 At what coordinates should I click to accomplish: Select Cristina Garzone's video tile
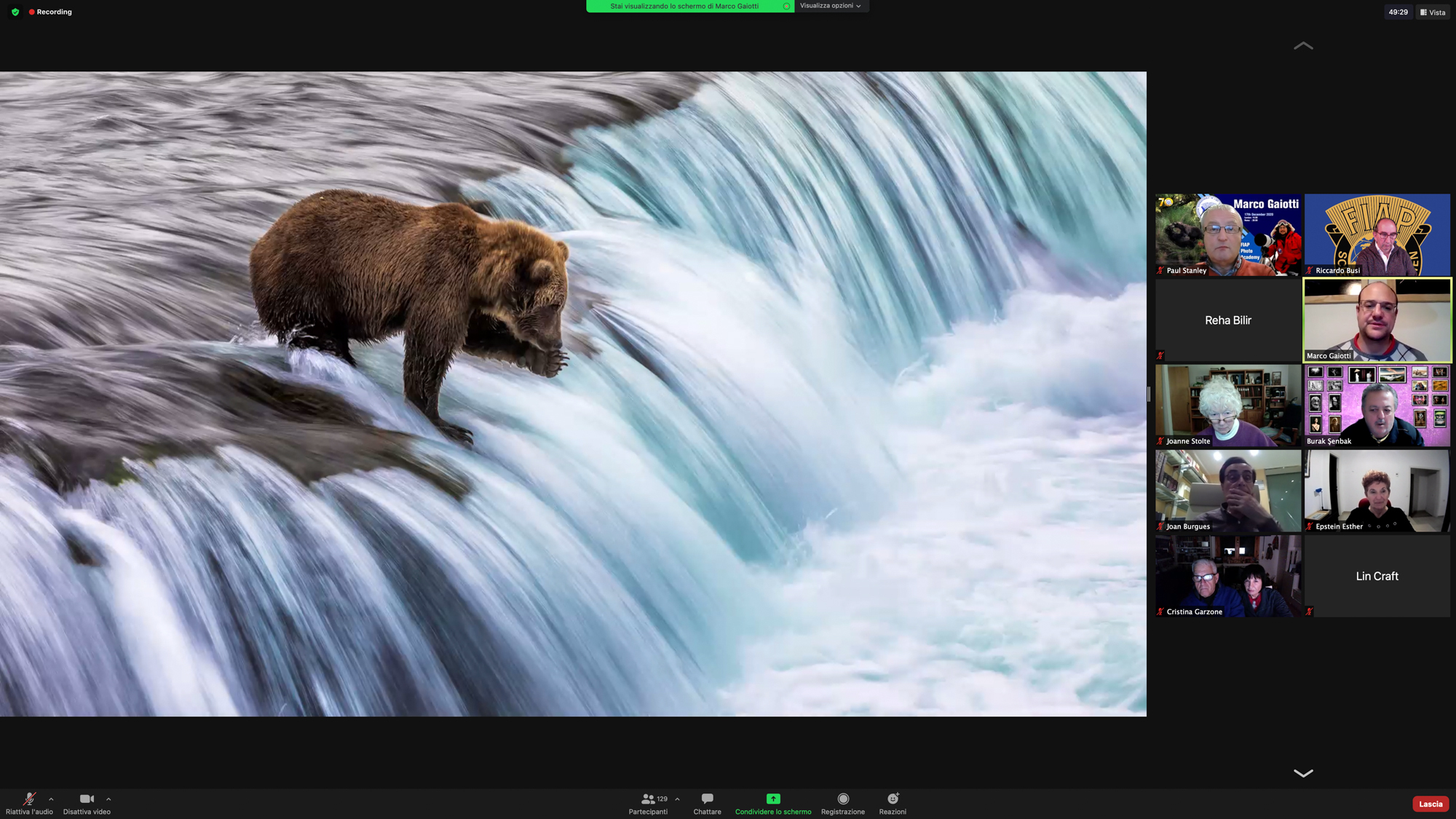[x=1228, y=576]
